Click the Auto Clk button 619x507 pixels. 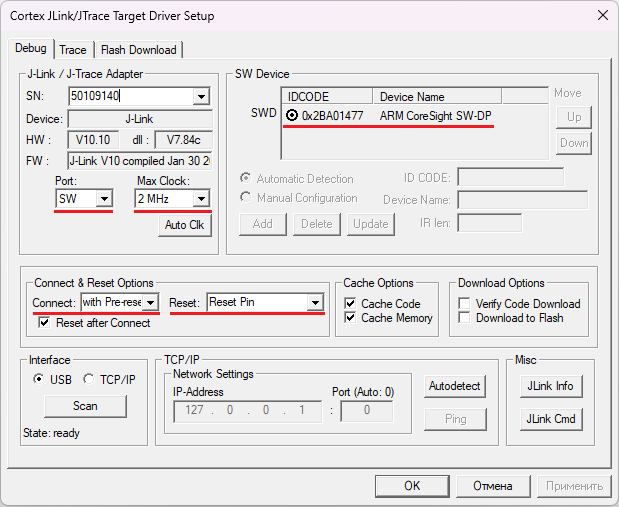tap(184, 225)
